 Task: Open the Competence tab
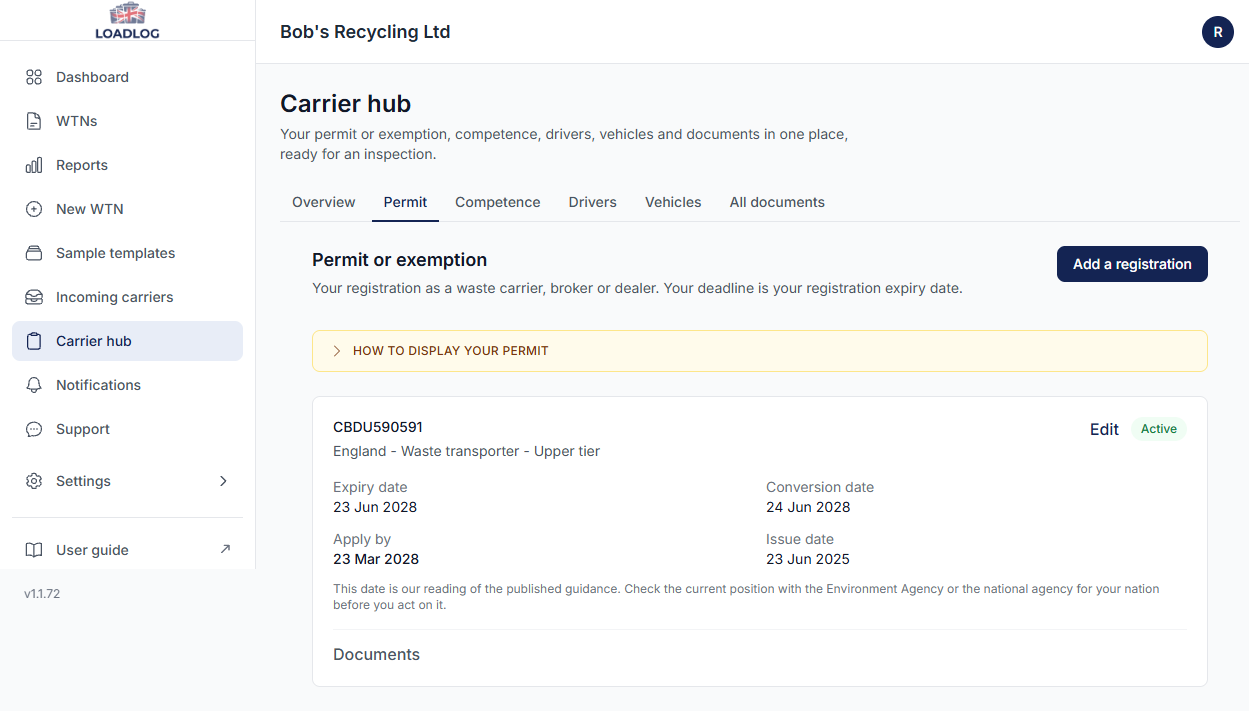click(498, 202)
